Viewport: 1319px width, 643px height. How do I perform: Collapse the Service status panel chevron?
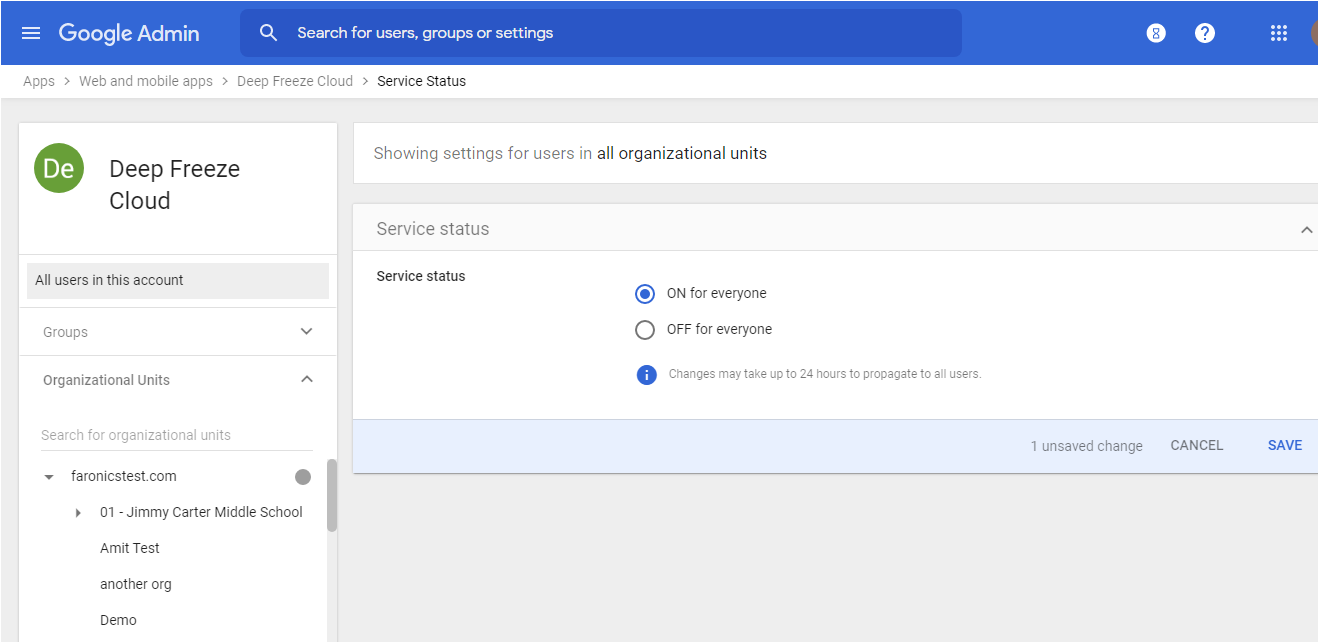1306,230
